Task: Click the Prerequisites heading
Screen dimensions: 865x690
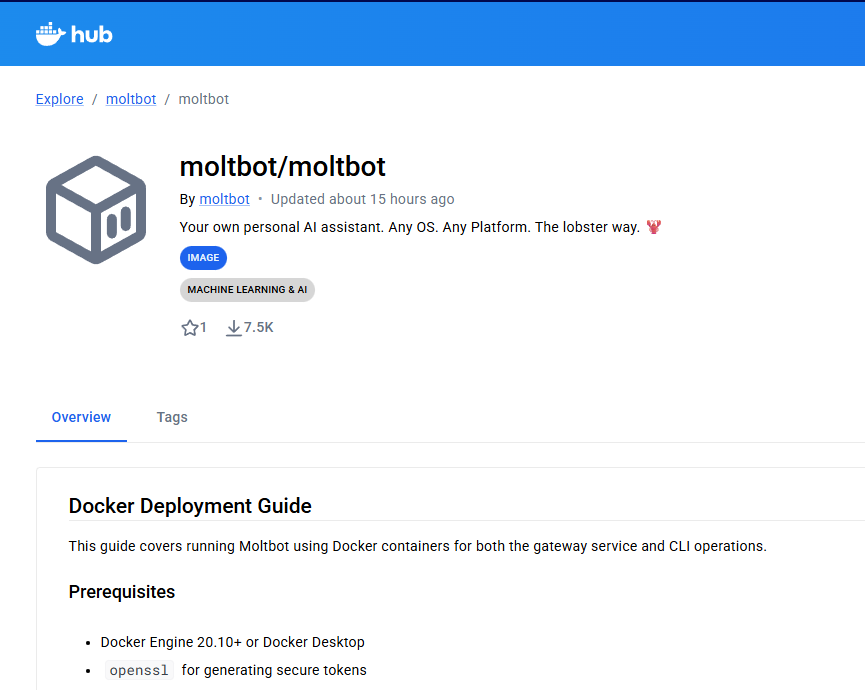Action: [121, 592]
